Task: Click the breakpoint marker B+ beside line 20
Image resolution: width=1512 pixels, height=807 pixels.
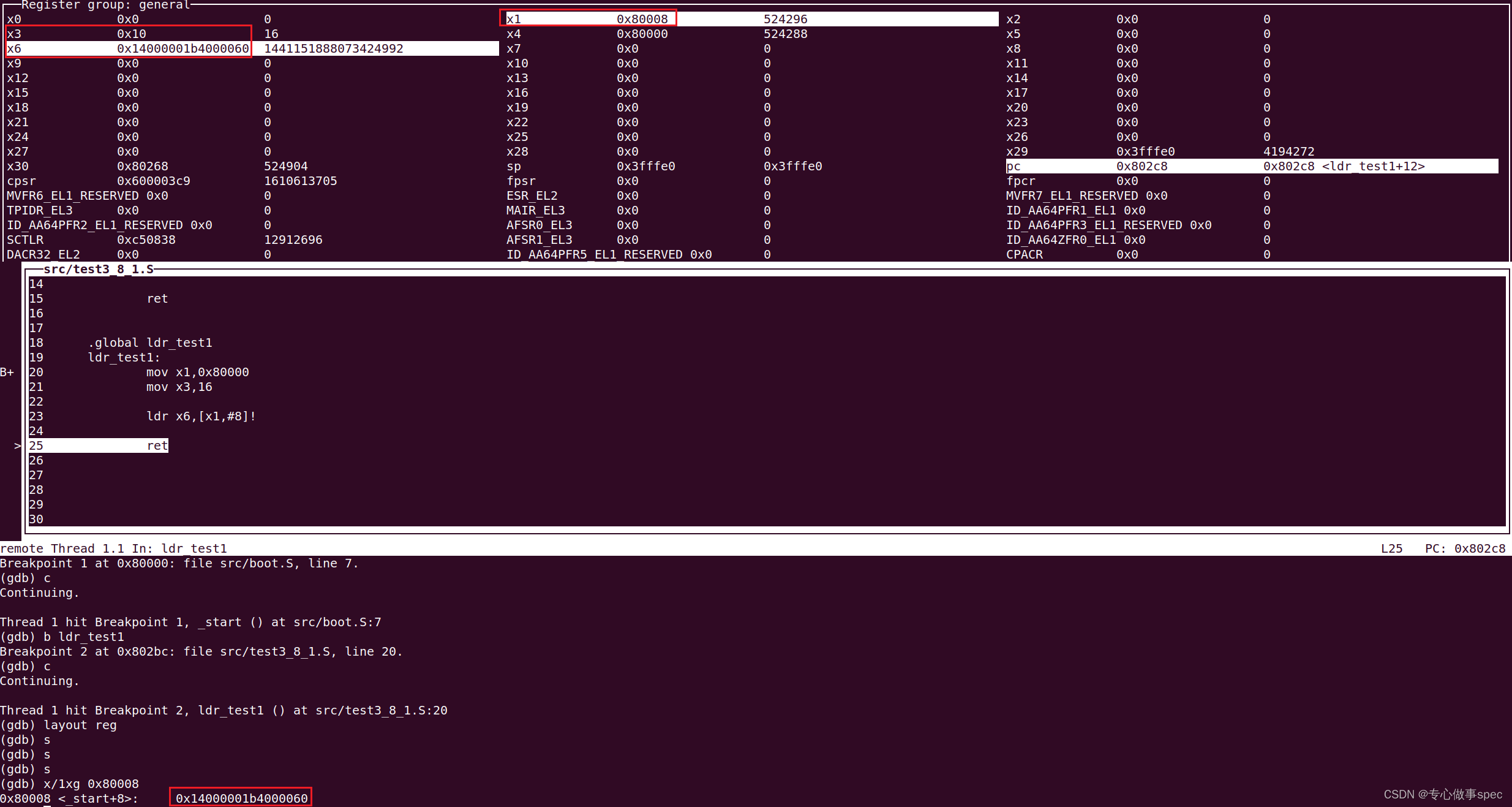Action: [8, 372]
